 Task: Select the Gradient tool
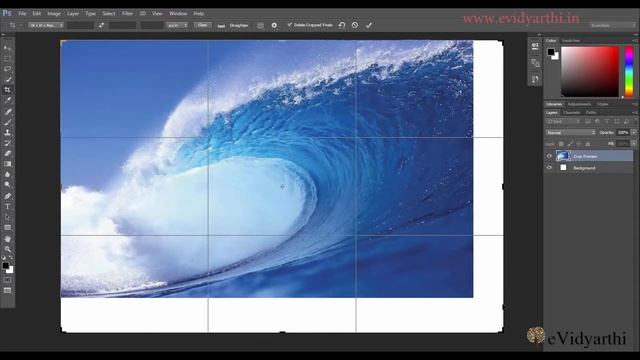(7, 164)
